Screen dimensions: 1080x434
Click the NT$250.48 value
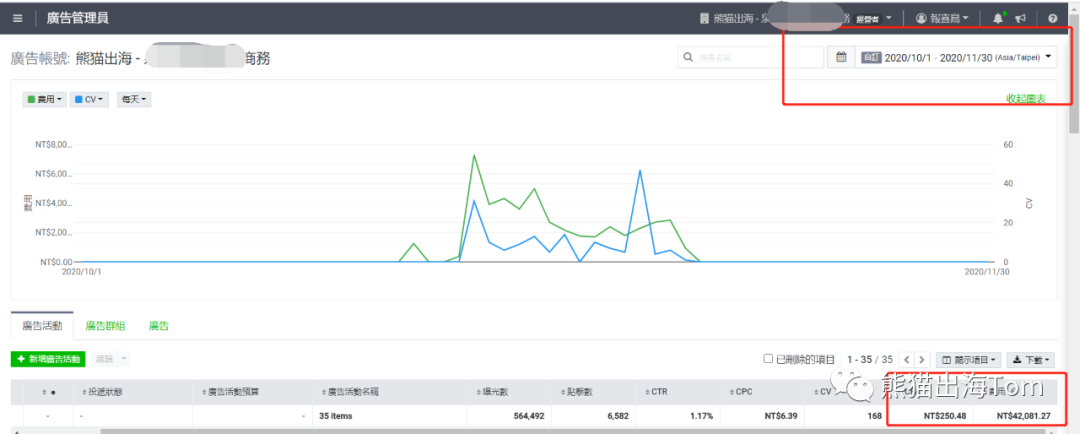point(944,416)
